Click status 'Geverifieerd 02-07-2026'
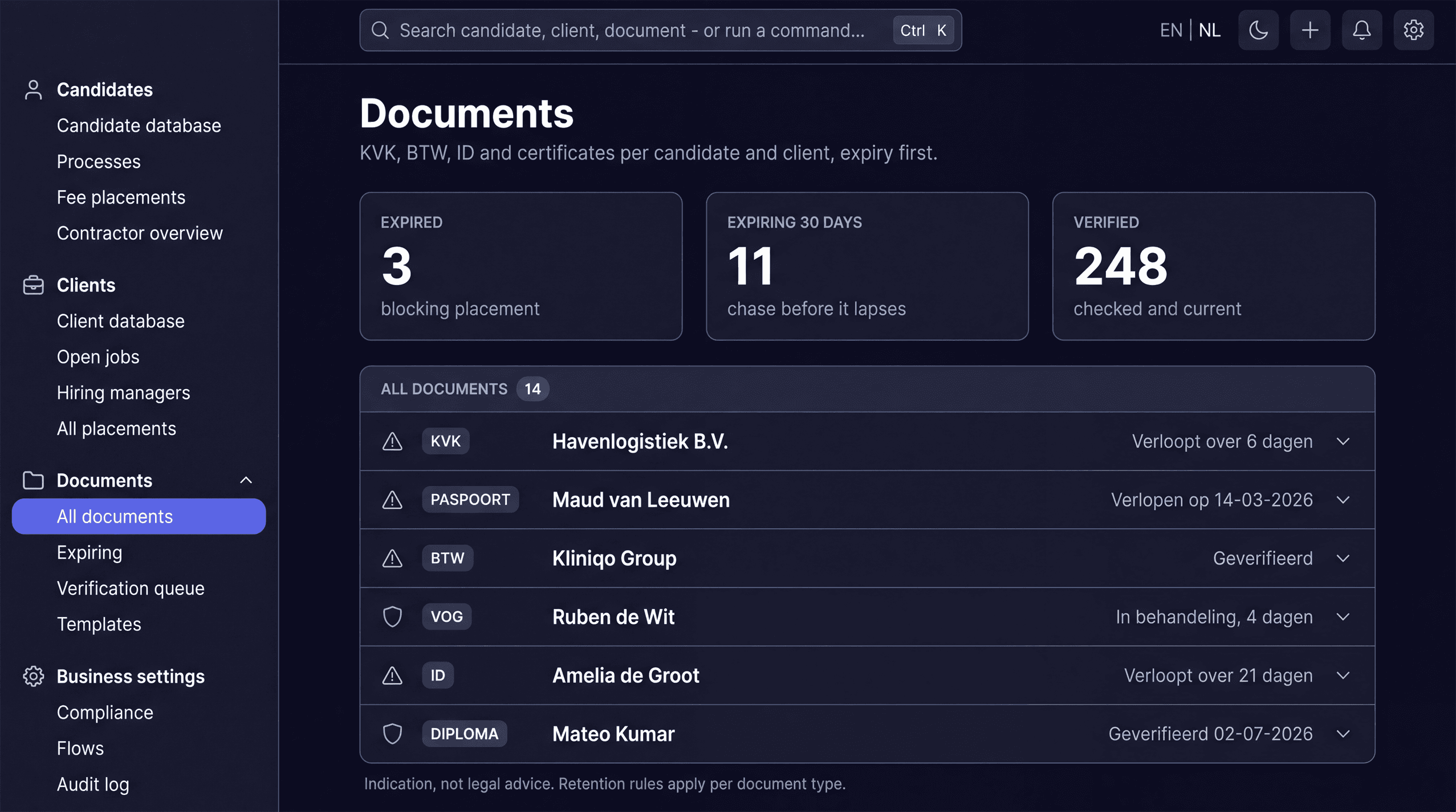This screenshot has height=812, width=1456. point(1211,734)
